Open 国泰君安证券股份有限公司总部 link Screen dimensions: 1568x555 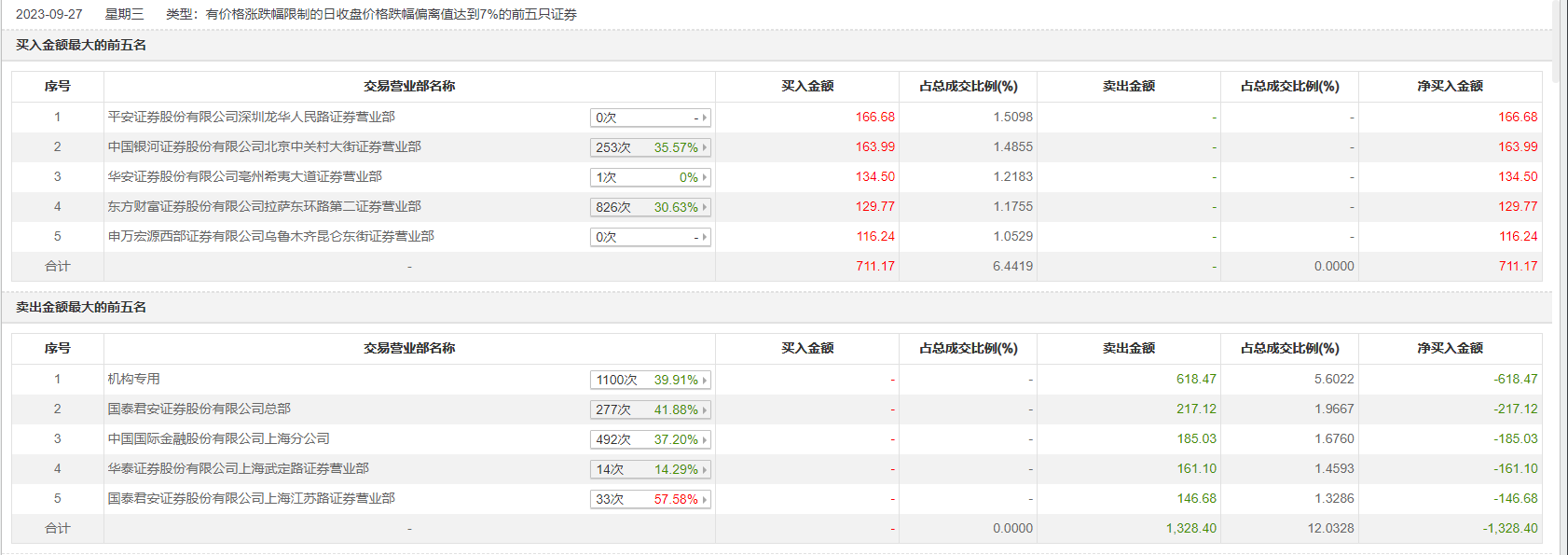pos(199,409)
